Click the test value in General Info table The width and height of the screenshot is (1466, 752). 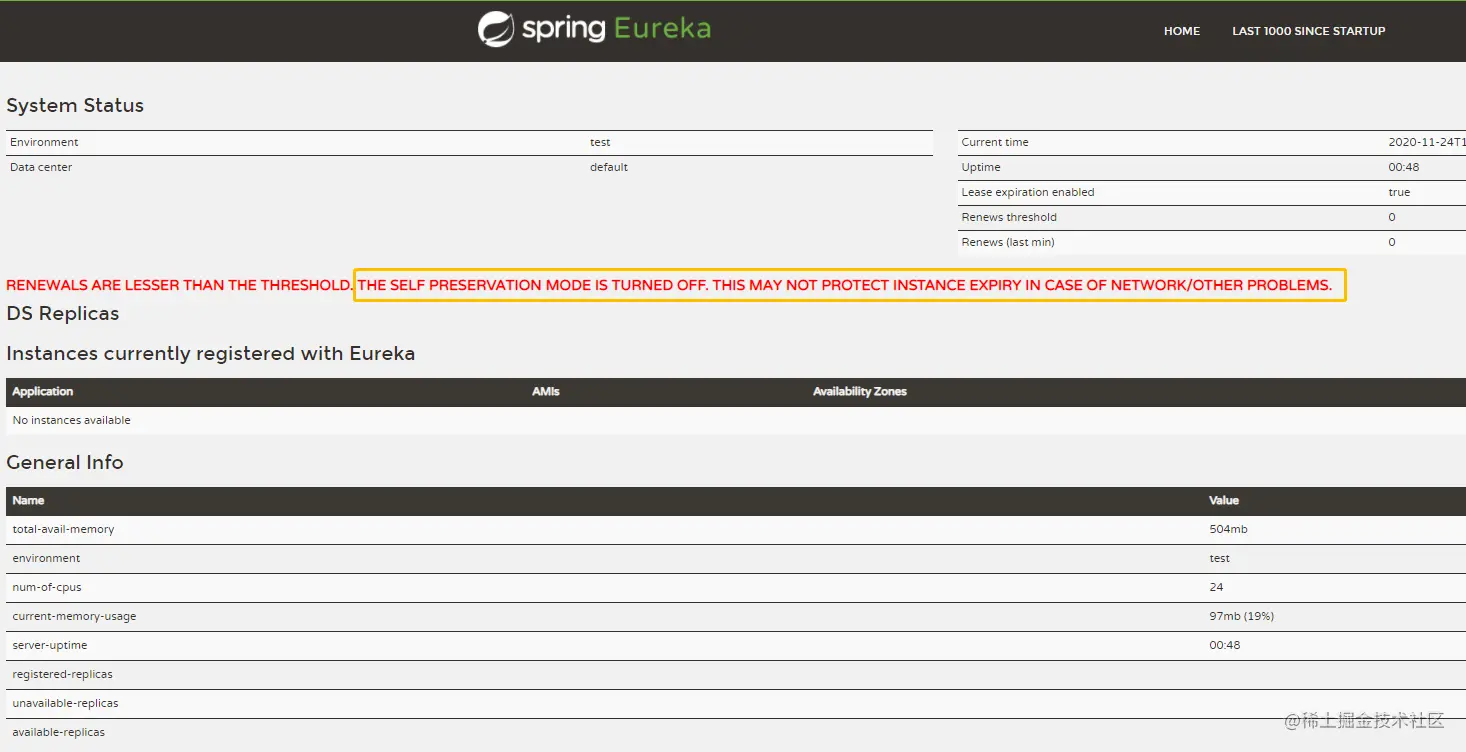[1220, 559]
